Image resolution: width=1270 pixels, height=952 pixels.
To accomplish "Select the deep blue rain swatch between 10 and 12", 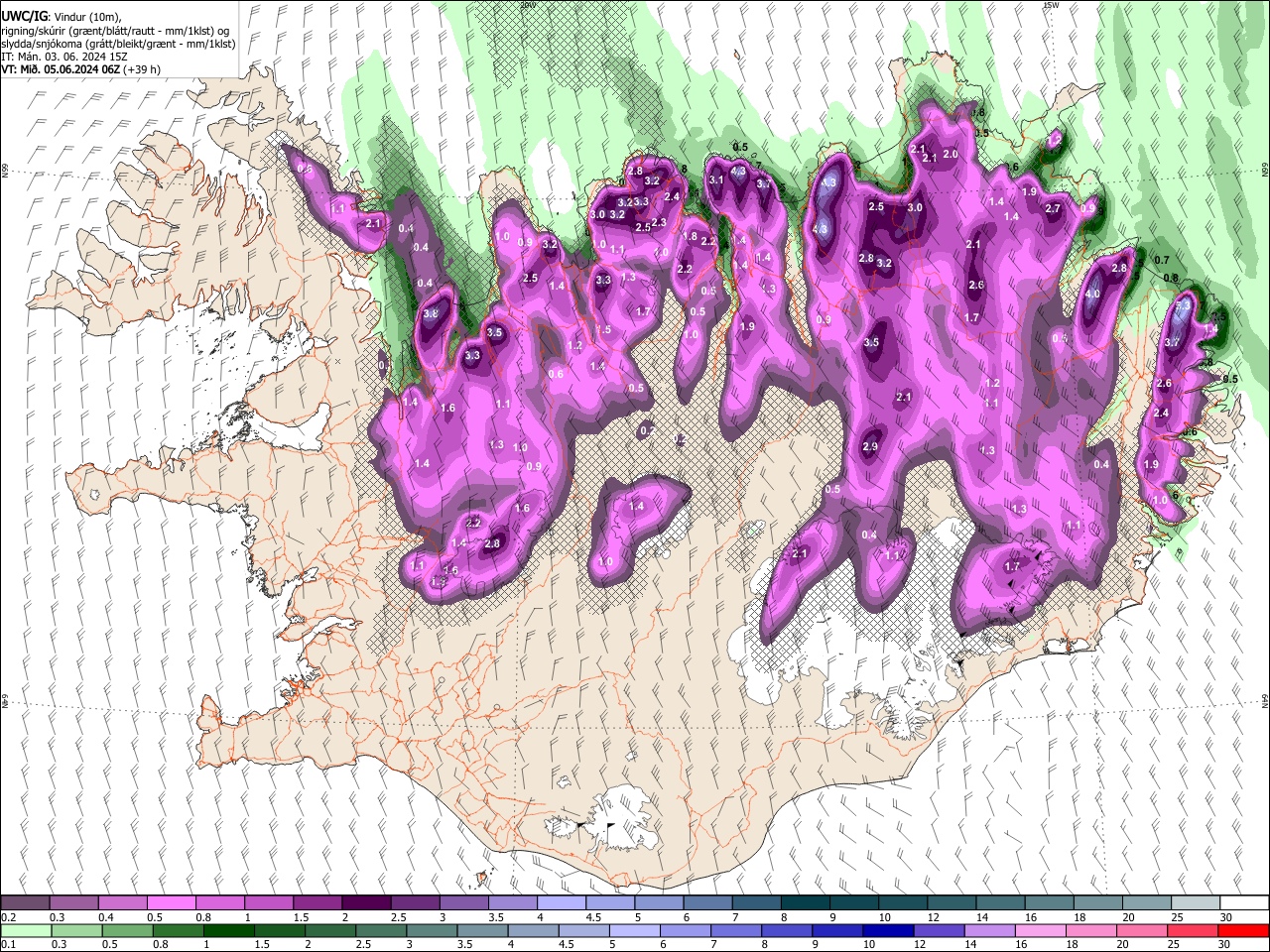I will [x=886, y=931].
